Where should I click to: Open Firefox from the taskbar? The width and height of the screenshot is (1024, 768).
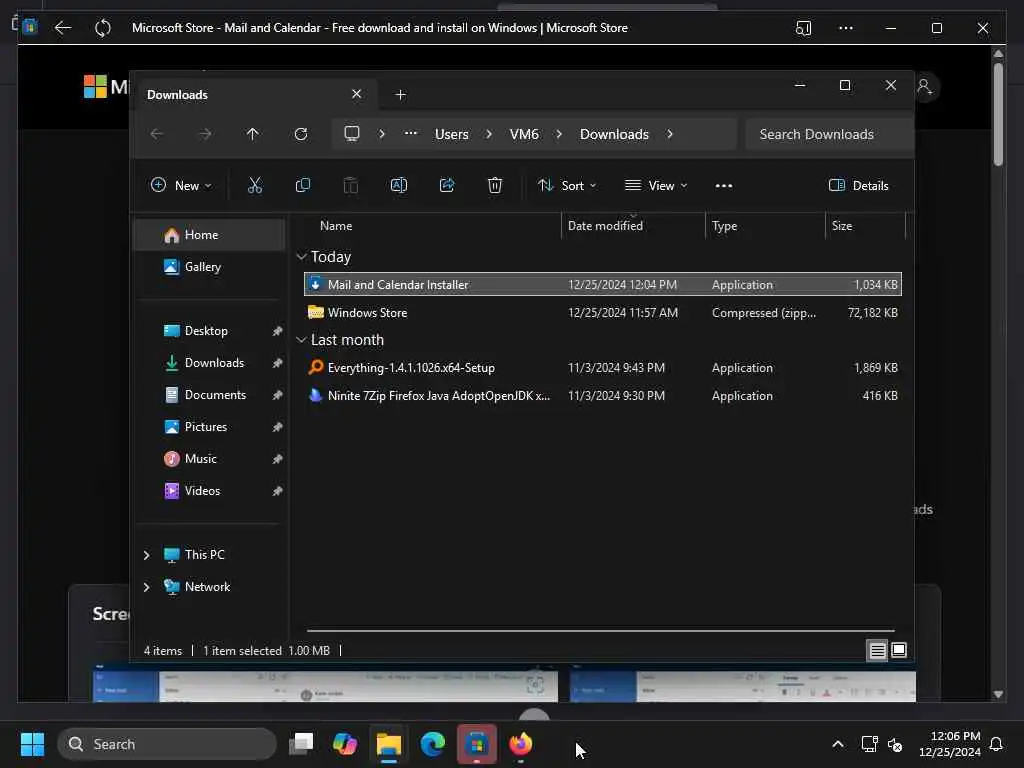click(x=520, y=744)
